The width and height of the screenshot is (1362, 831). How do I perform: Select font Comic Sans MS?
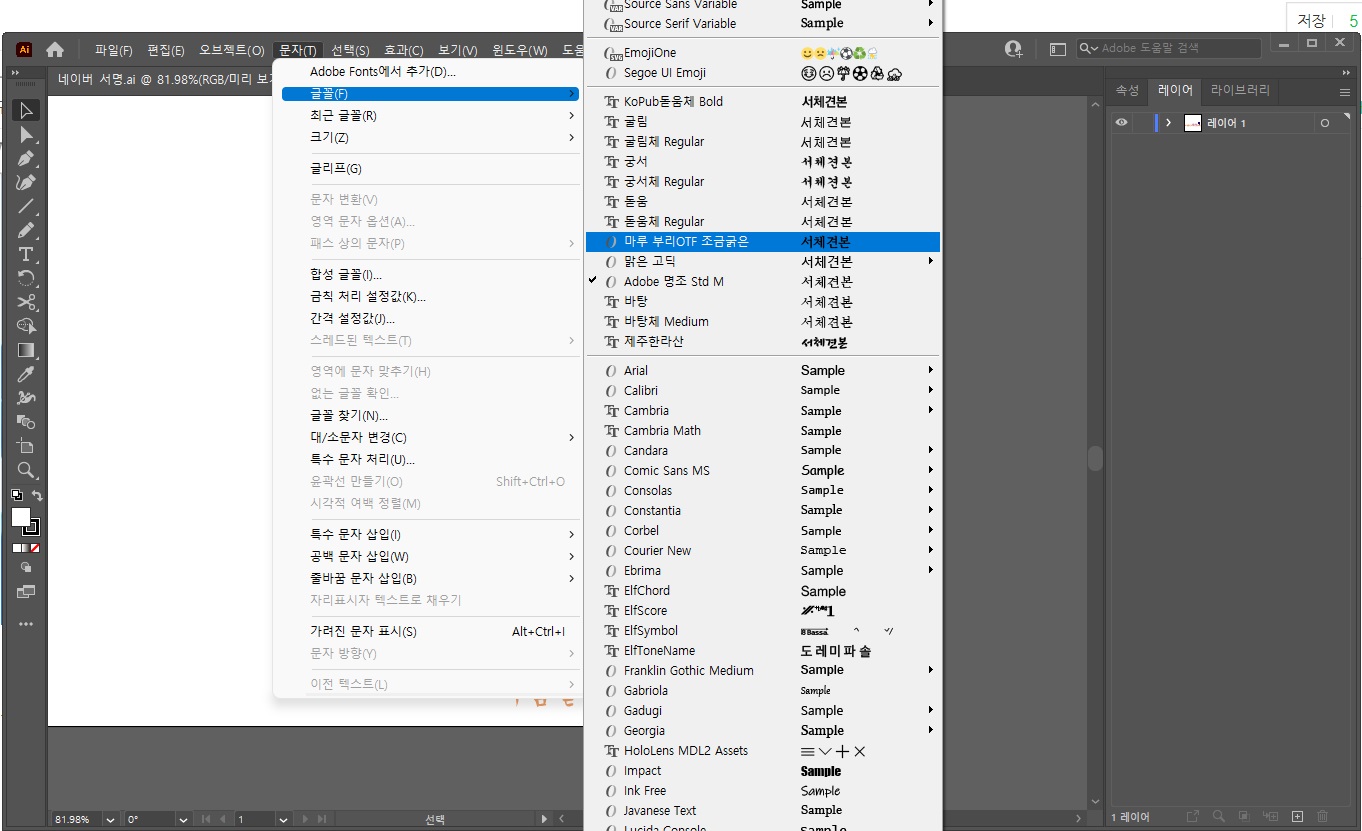[763, 470]
